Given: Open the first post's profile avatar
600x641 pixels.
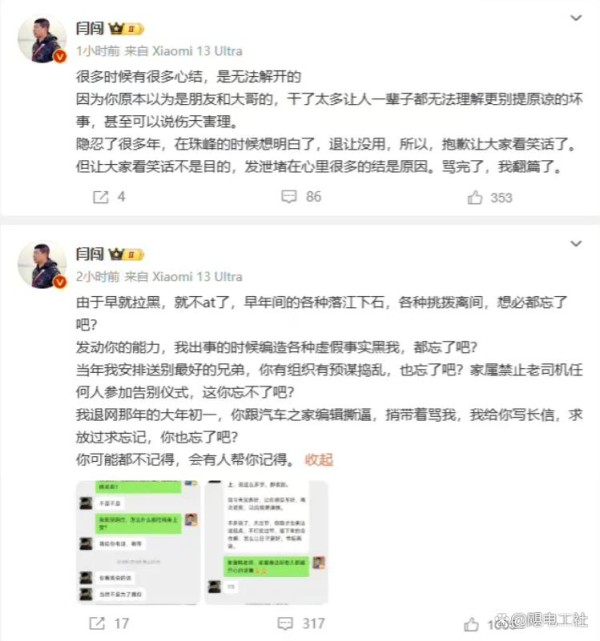Looking at the screenshot, I should 42,40.
